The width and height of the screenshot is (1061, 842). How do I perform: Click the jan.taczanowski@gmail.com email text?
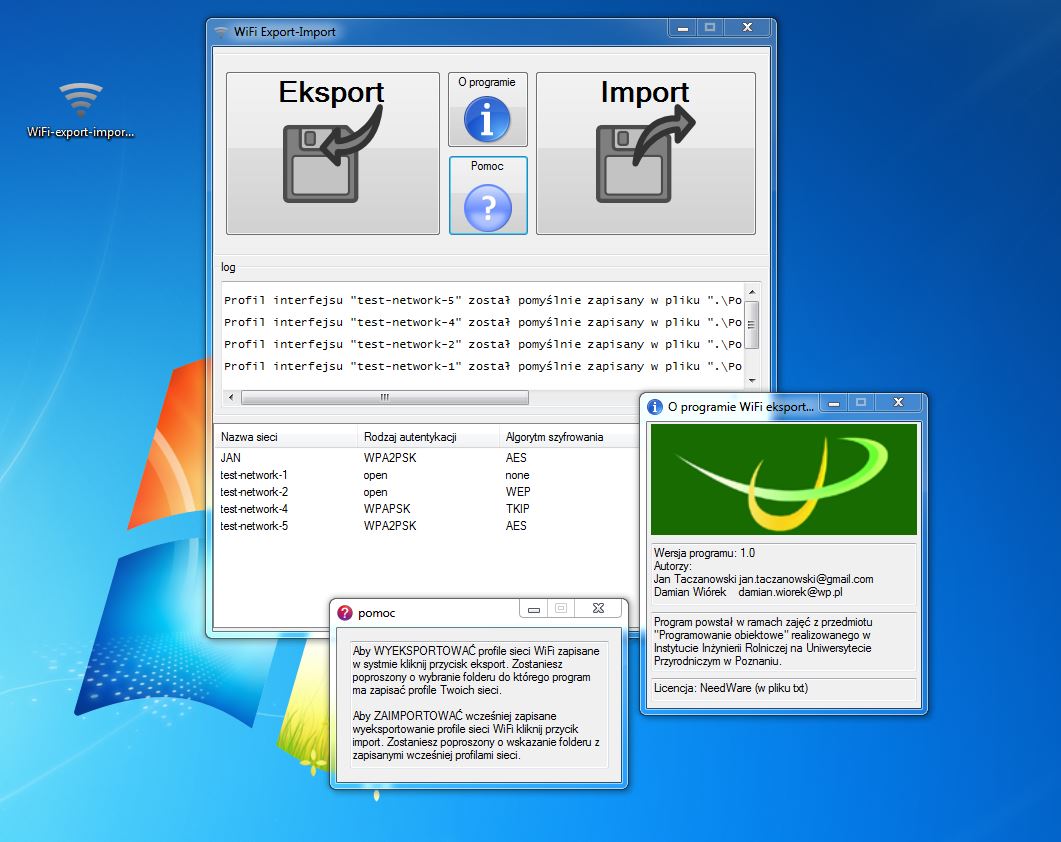tap(806, 579)
